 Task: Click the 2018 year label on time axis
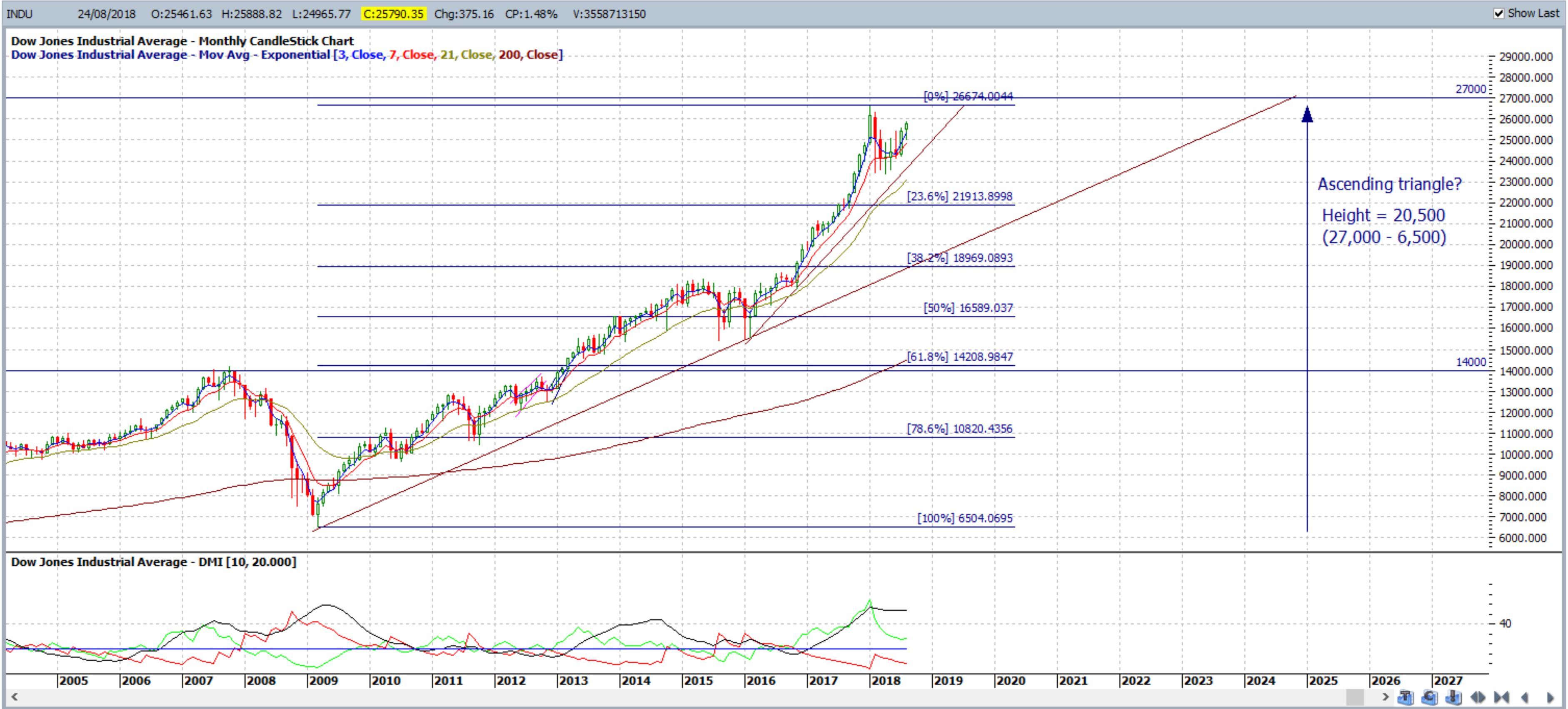[x=886, y=680]
